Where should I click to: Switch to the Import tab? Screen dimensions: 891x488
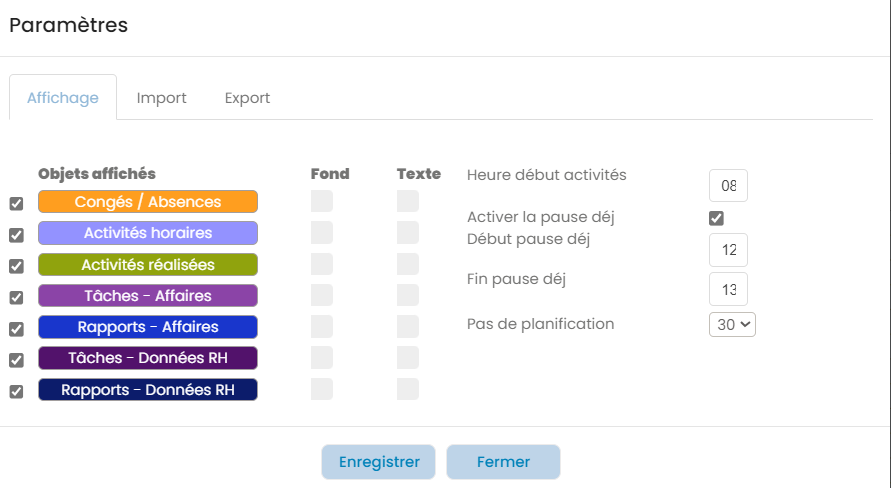[x=162, y=98]
